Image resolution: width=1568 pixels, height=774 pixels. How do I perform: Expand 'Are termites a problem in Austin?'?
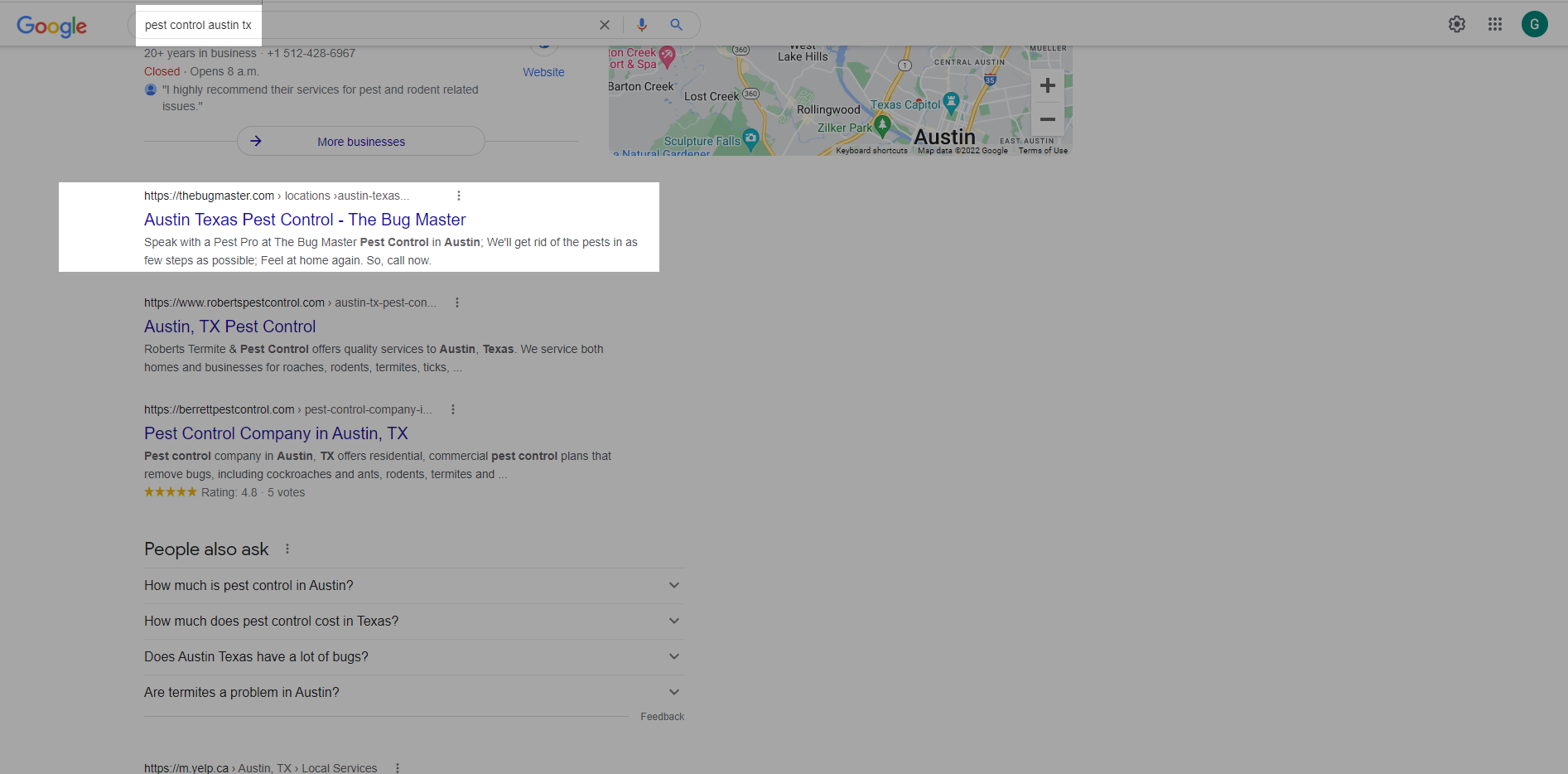point(673,692)
